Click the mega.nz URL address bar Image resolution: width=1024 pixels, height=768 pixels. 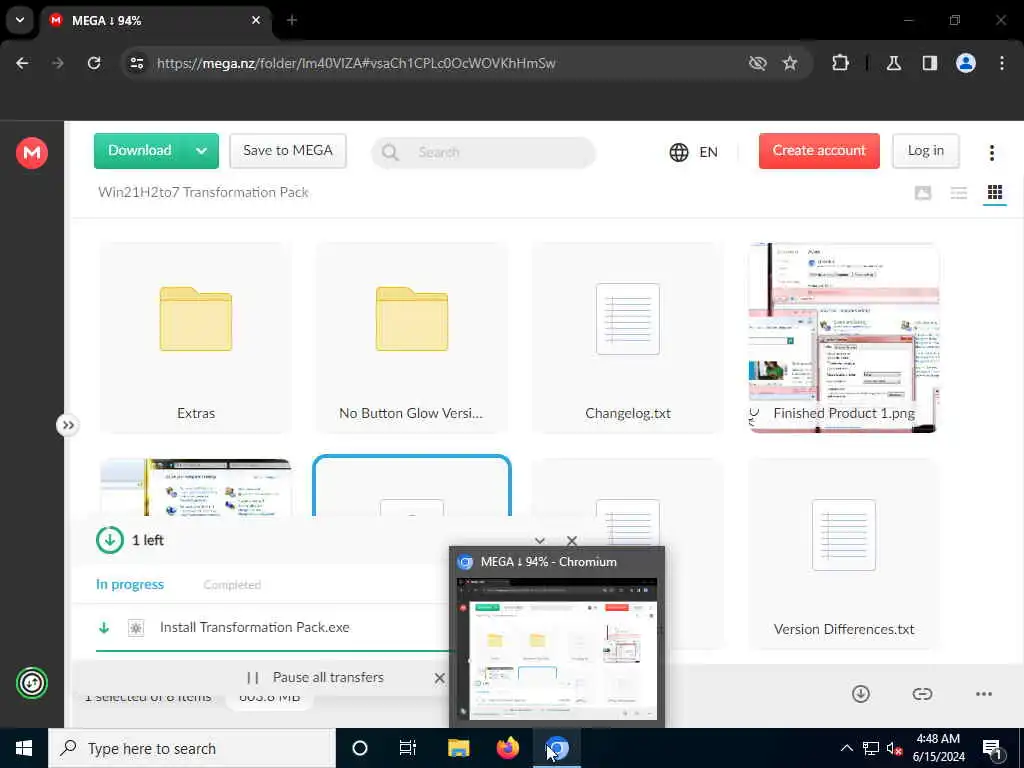356,63
